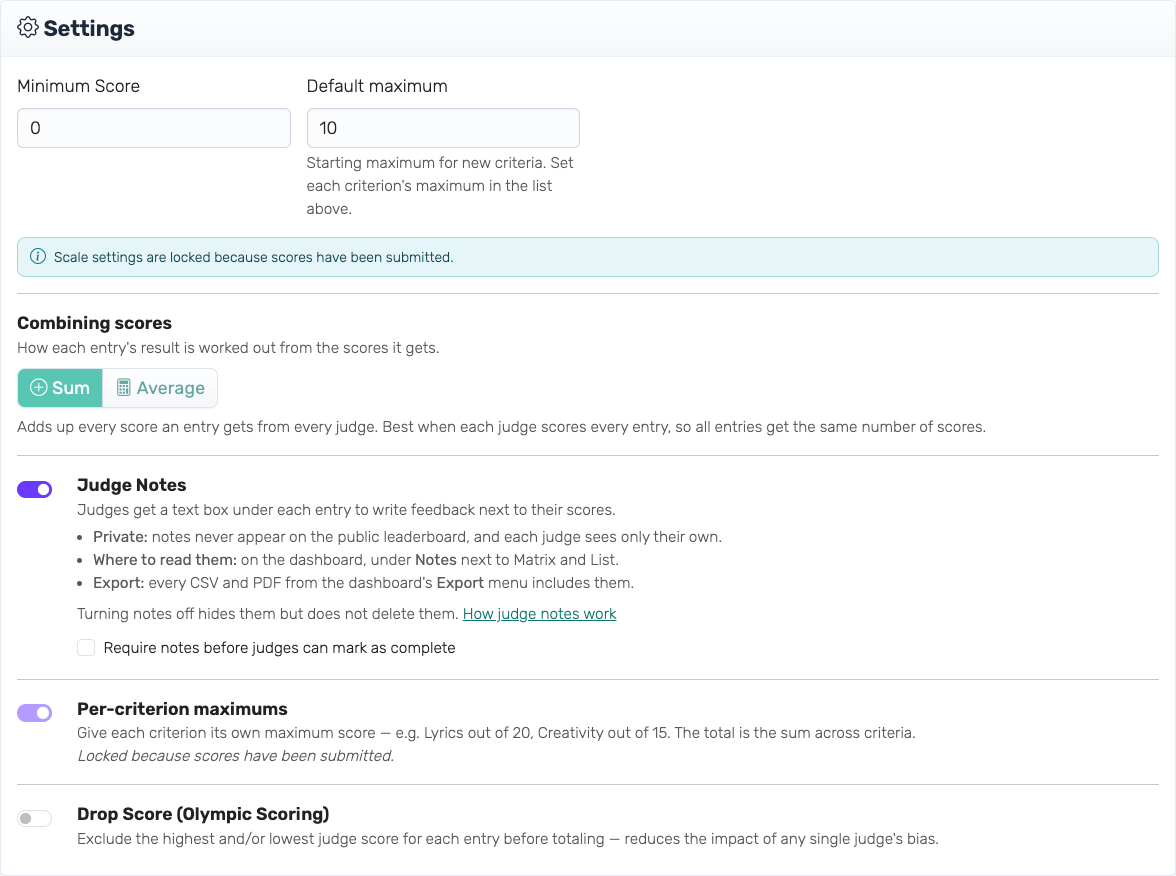Toggle the Judge Notes switch off
The image size is (1176, 876).
(34, 490)
